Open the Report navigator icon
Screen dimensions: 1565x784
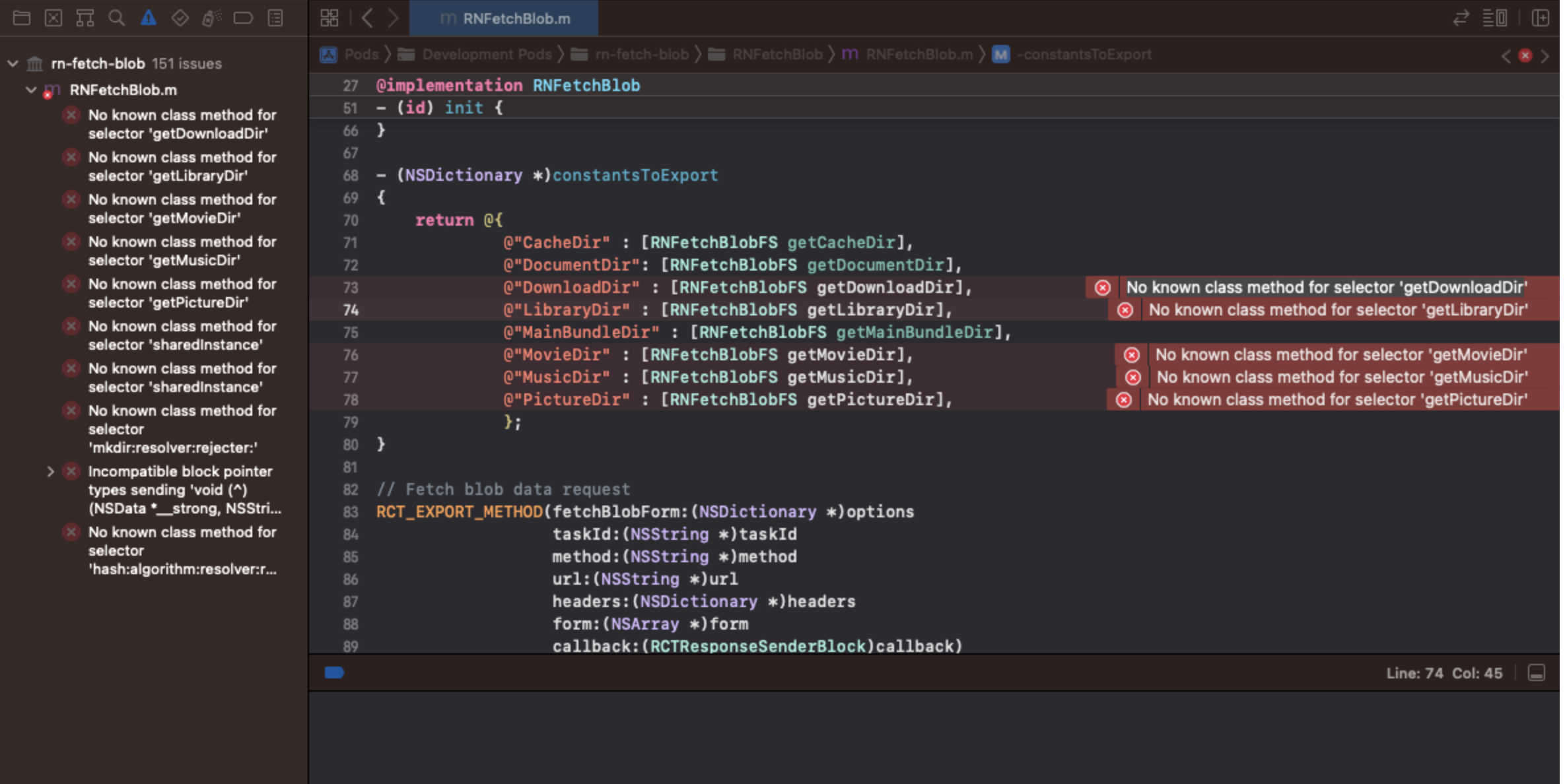coord(275,18)
